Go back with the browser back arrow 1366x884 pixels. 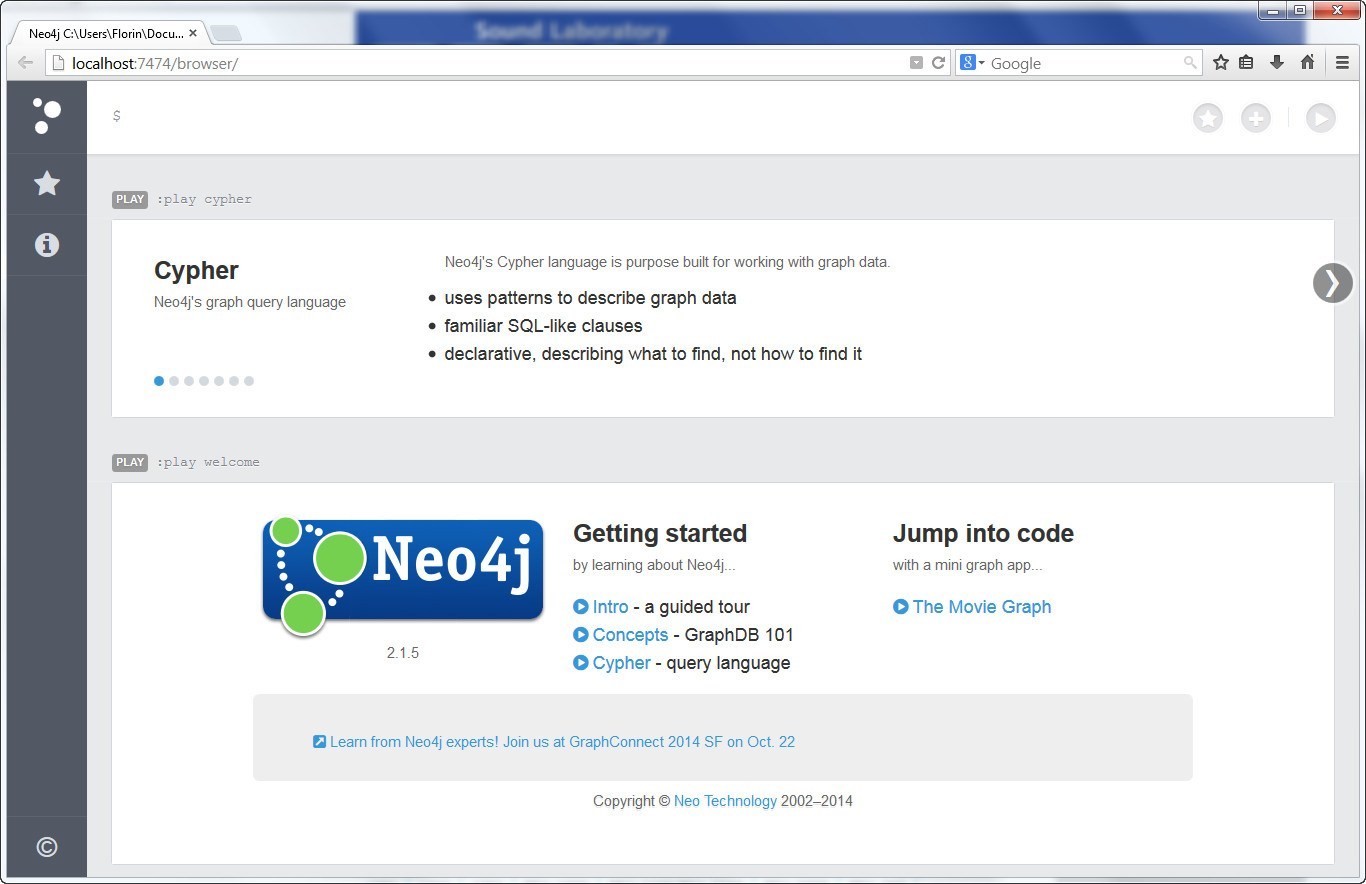(25, 63)
